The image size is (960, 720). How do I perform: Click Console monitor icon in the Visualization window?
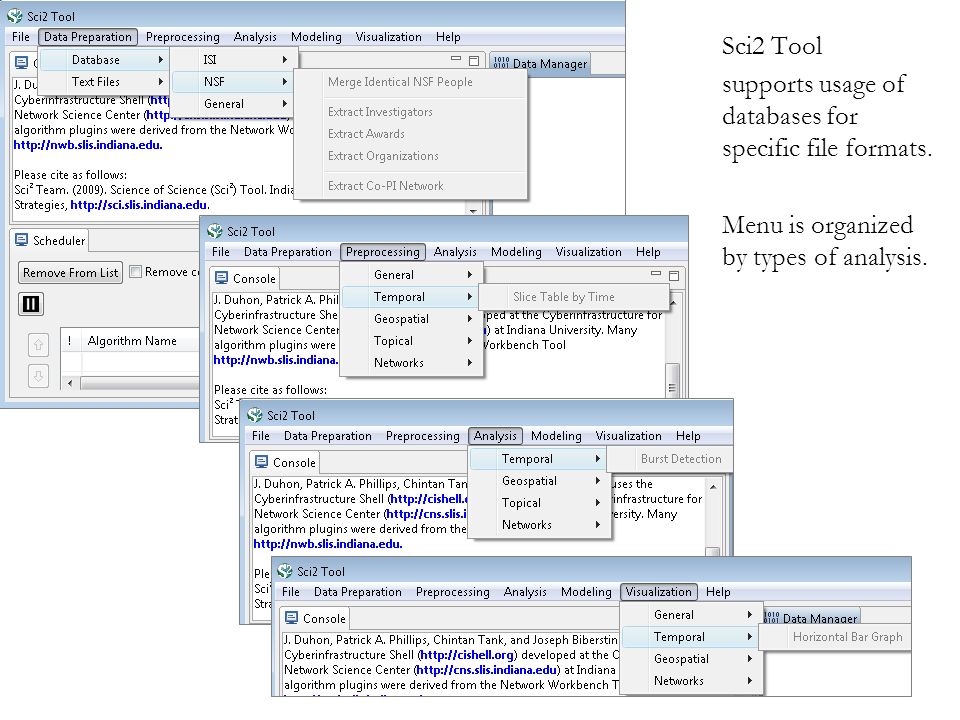291,618
